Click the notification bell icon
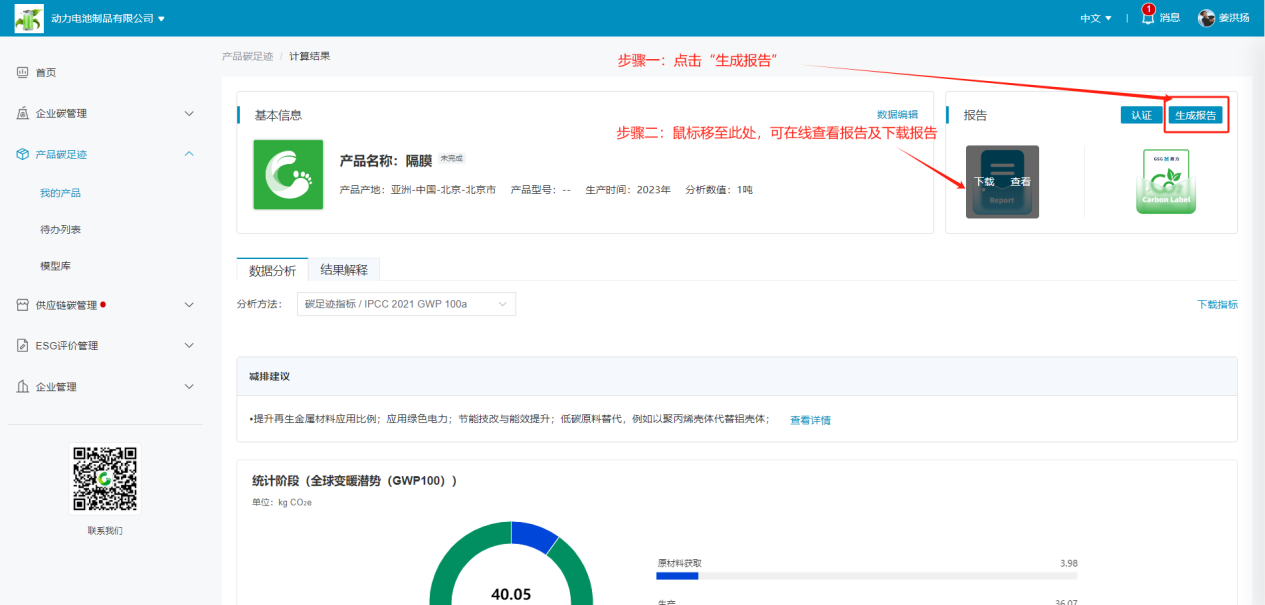Image resolution: width=1265 pixels, height=605 pixels. click(x=1147, y=18)
